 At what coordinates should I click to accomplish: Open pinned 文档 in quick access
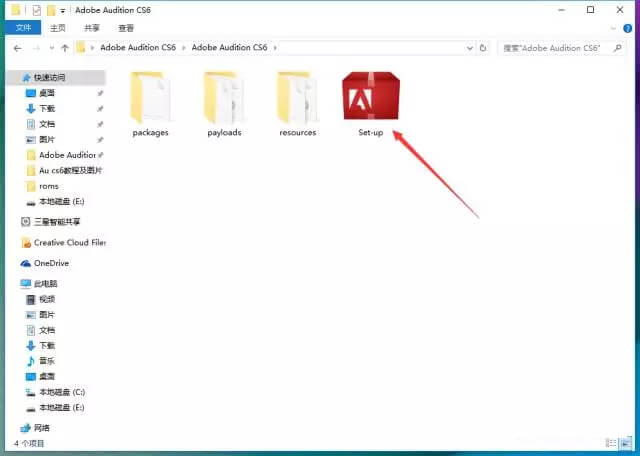point(47,124)
